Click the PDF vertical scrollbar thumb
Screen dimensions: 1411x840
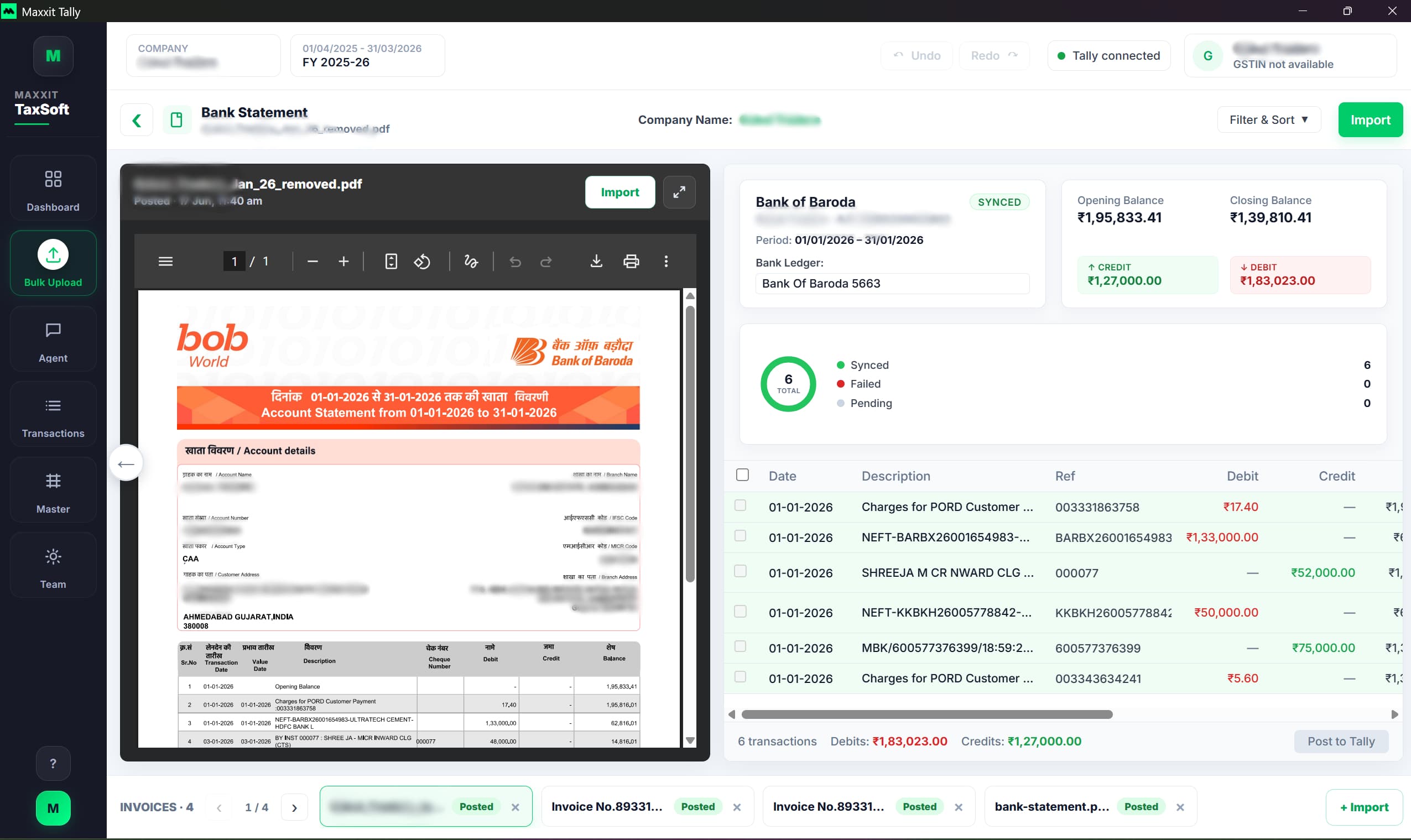(690, 444)
